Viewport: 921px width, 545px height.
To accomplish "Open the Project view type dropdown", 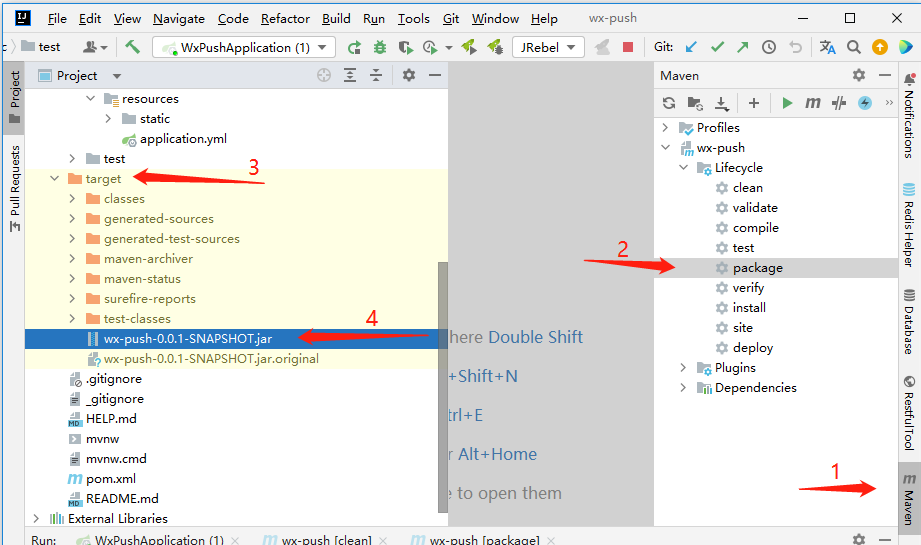I will [x=117, y=76].
